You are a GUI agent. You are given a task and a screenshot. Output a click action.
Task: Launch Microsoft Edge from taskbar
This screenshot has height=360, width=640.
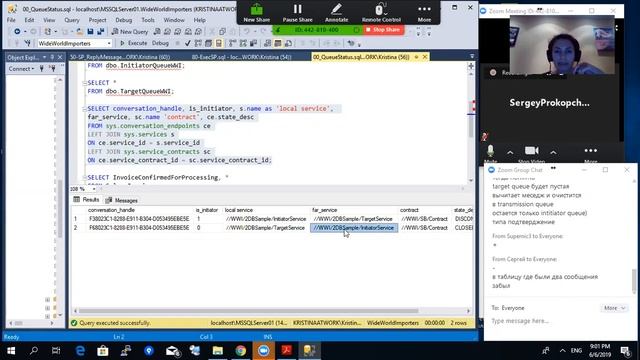pyautogui.click(x=80, y=351)
